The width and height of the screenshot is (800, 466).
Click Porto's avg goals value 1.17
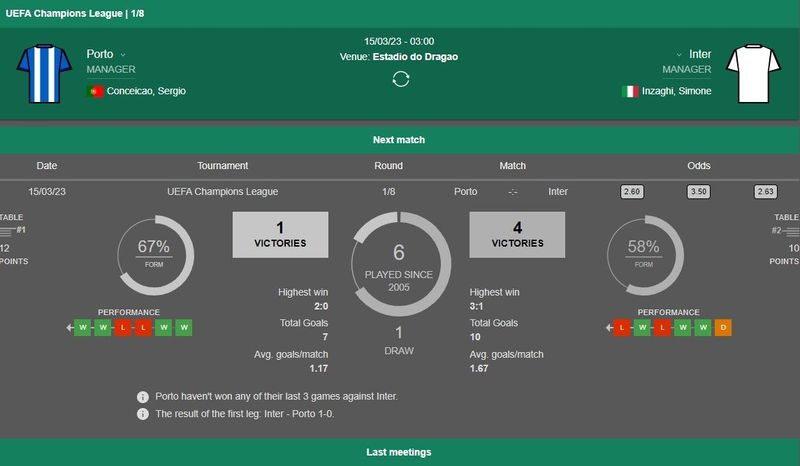point(318,369)
